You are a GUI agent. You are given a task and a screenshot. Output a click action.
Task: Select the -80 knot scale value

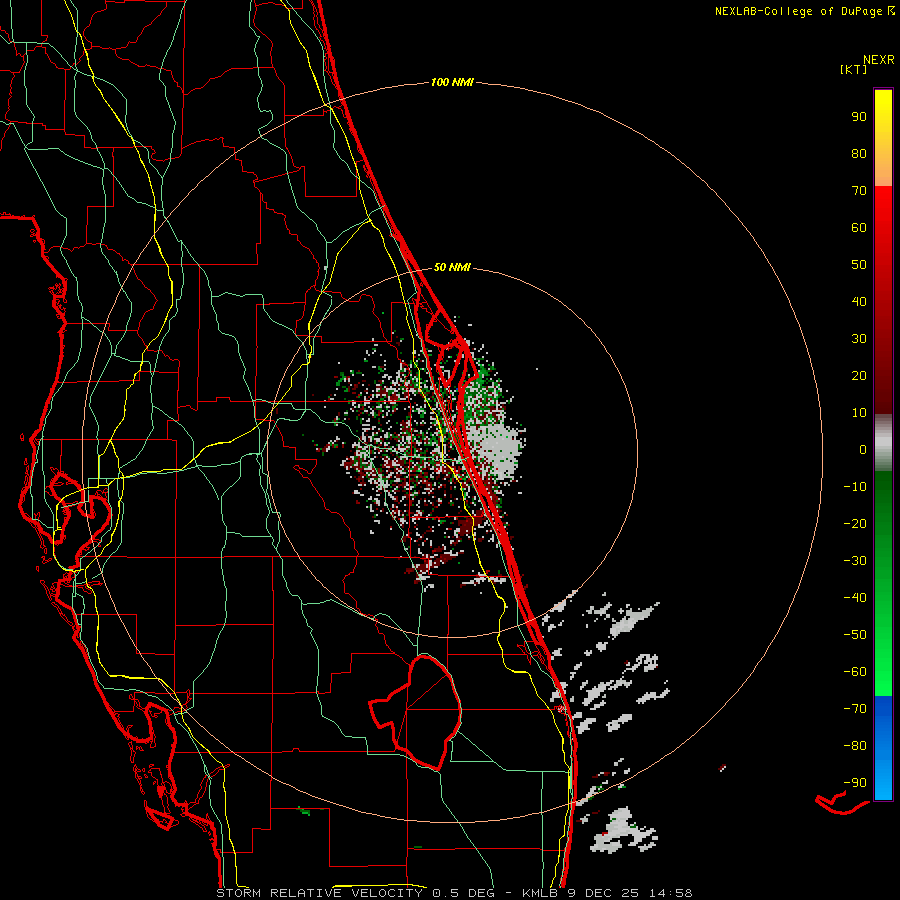click(x=855, y=746)
